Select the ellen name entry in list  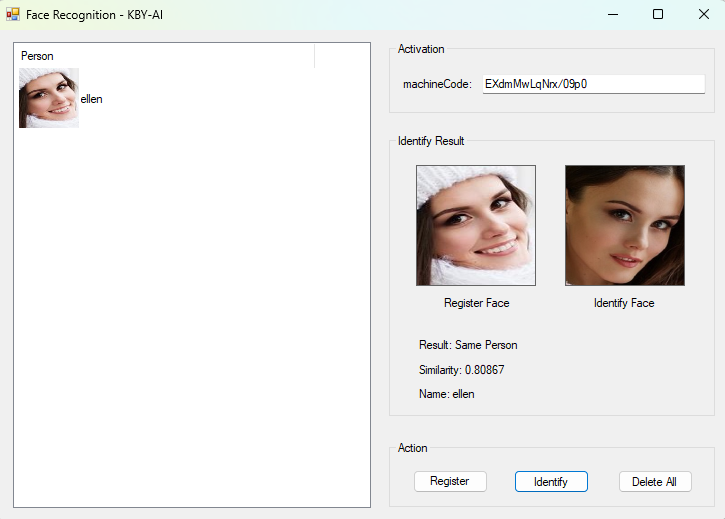(91, 99)
